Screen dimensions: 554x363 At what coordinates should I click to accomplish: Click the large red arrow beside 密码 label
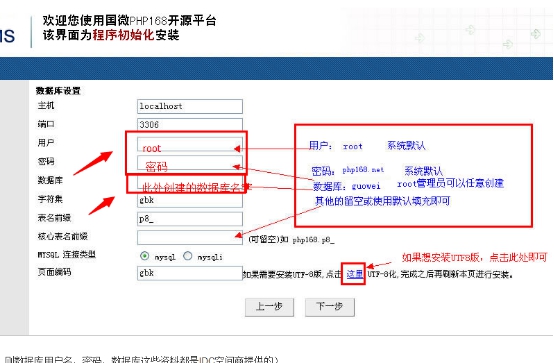pos(93,163)
